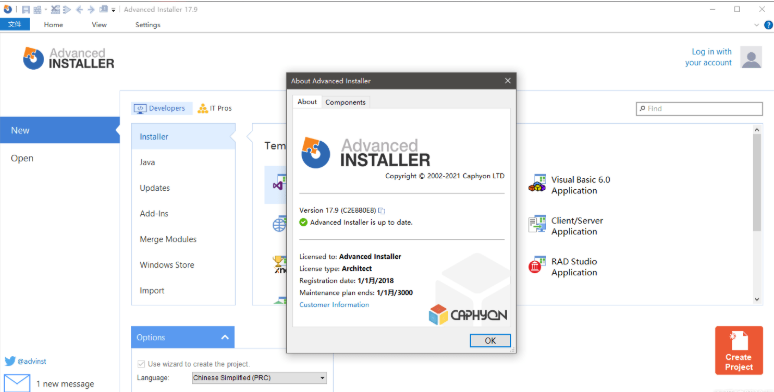Open the Home ribbon tab
This screenshot has height=392, width=774.
coord(53,25)
